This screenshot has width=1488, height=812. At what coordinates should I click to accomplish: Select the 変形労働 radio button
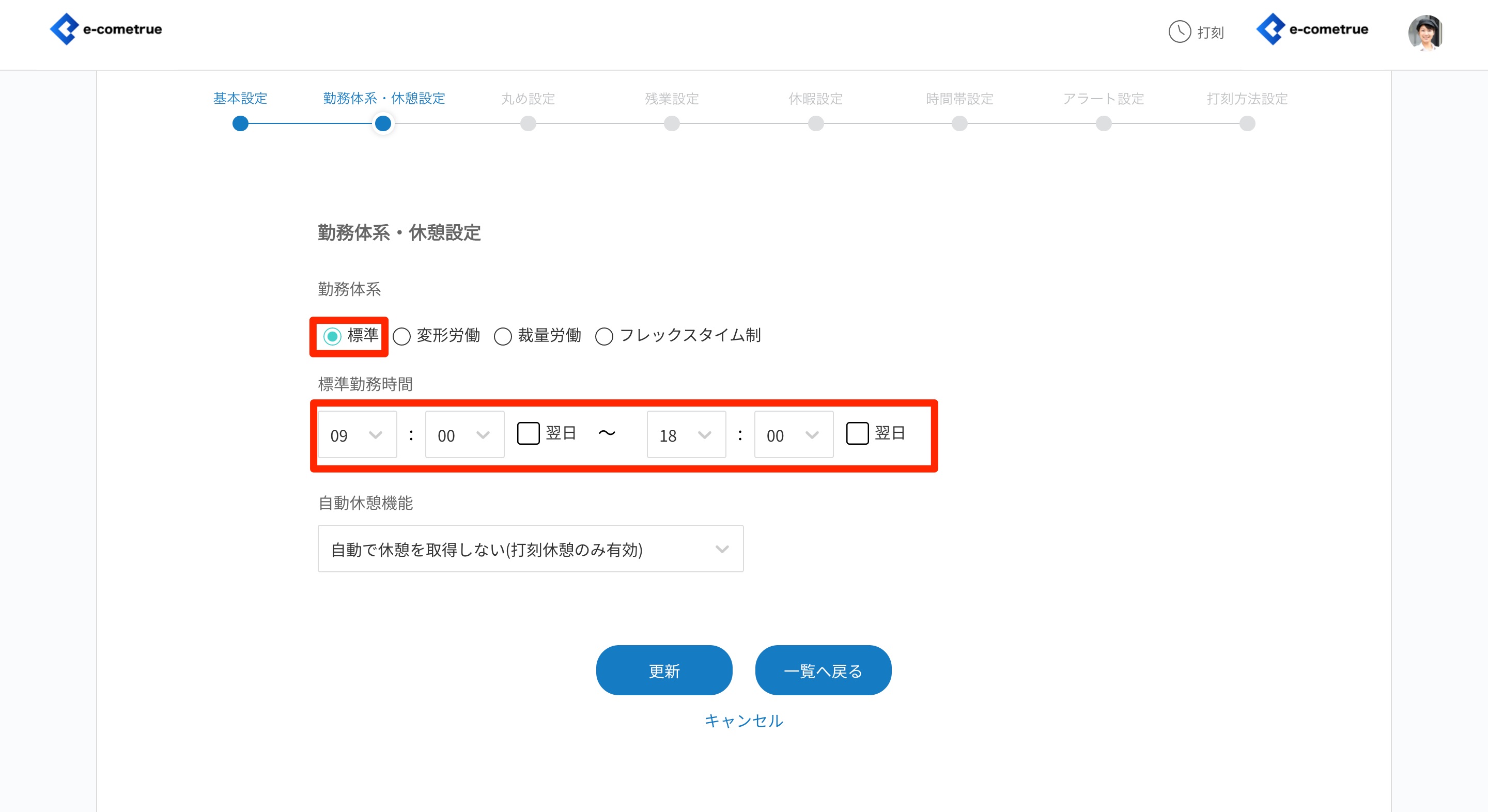402,336
